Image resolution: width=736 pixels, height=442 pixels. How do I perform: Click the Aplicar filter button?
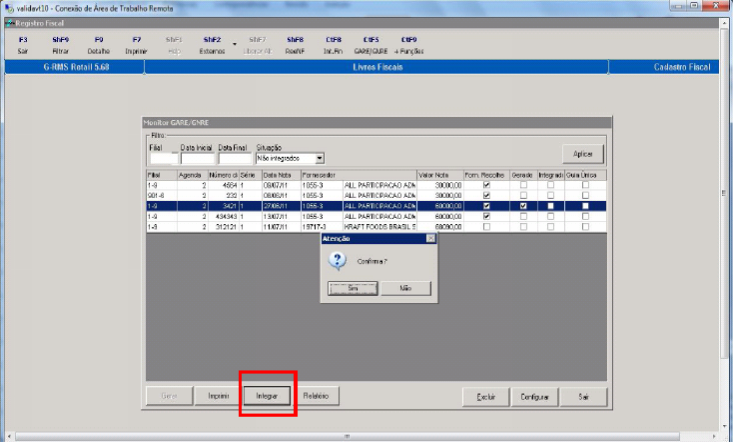[x=583, y=154]
